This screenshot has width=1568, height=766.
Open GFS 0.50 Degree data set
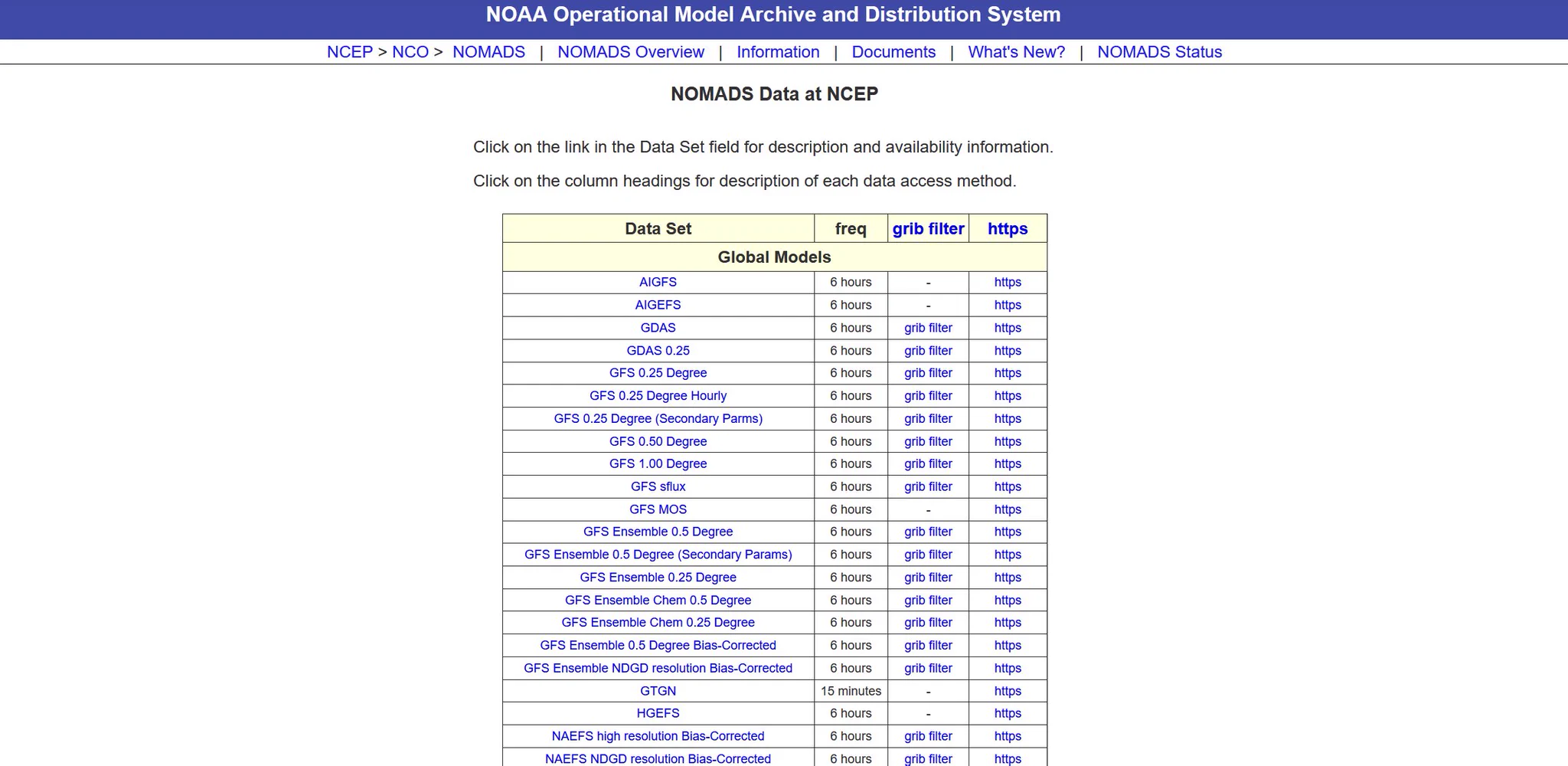tap(658, 441)
